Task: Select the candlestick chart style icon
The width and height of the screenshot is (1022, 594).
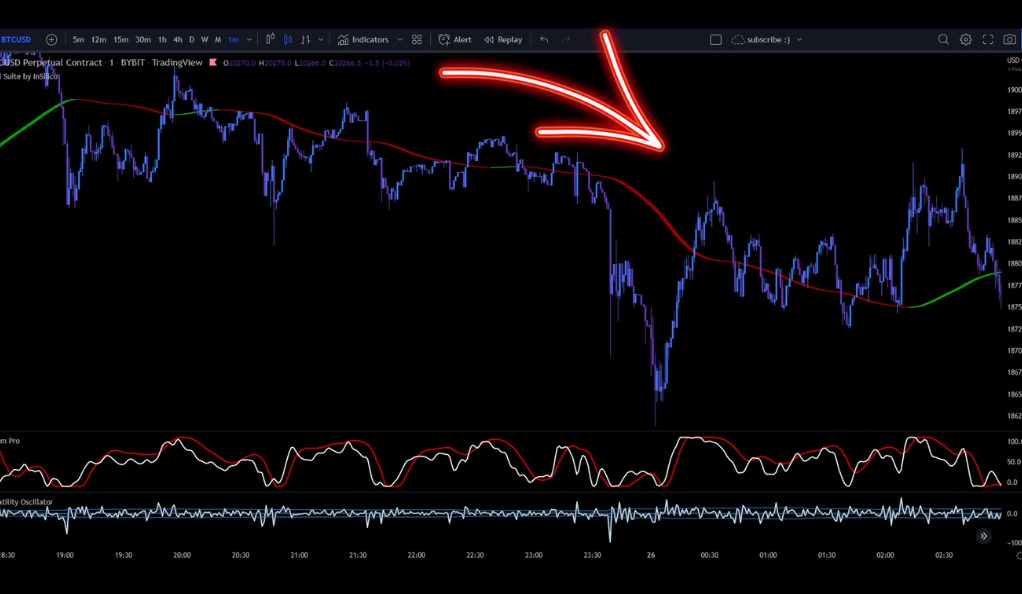Action: point(270,39)
